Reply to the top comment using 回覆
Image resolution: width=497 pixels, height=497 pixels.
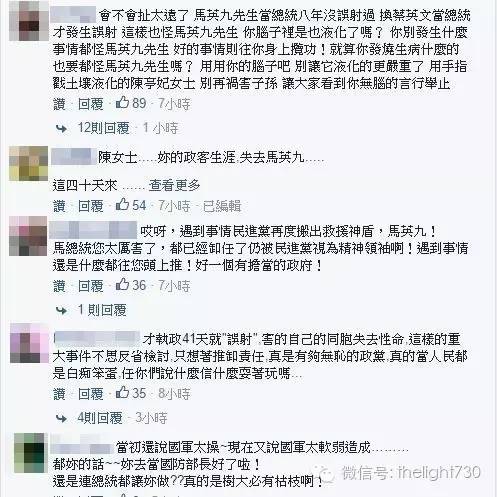tap(91, 104)
